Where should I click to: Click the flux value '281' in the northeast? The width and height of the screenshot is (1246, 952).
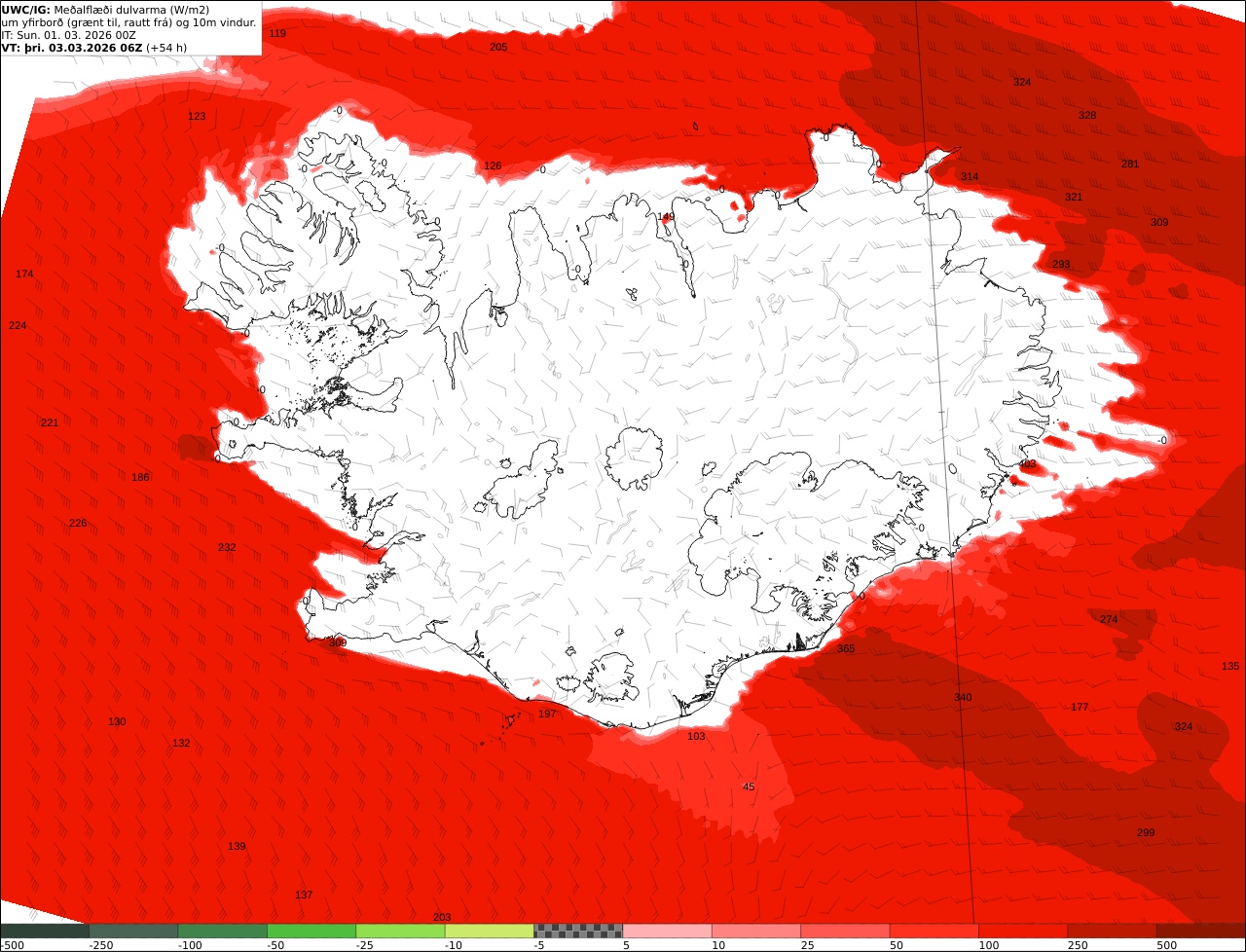click(x=1130, y=165)
